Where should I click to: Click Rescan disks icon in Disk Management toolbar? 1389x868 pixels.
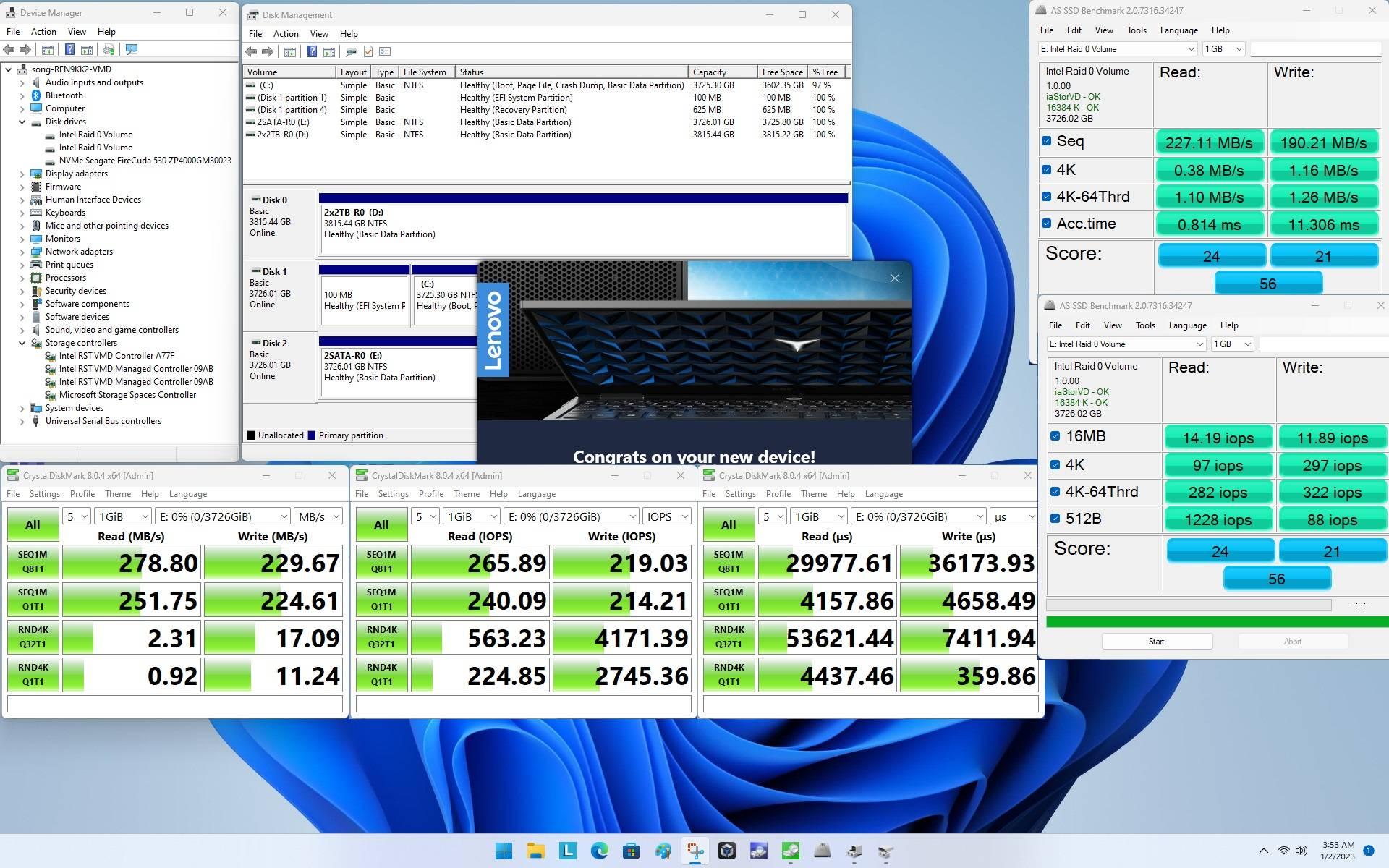click(351, 51)
